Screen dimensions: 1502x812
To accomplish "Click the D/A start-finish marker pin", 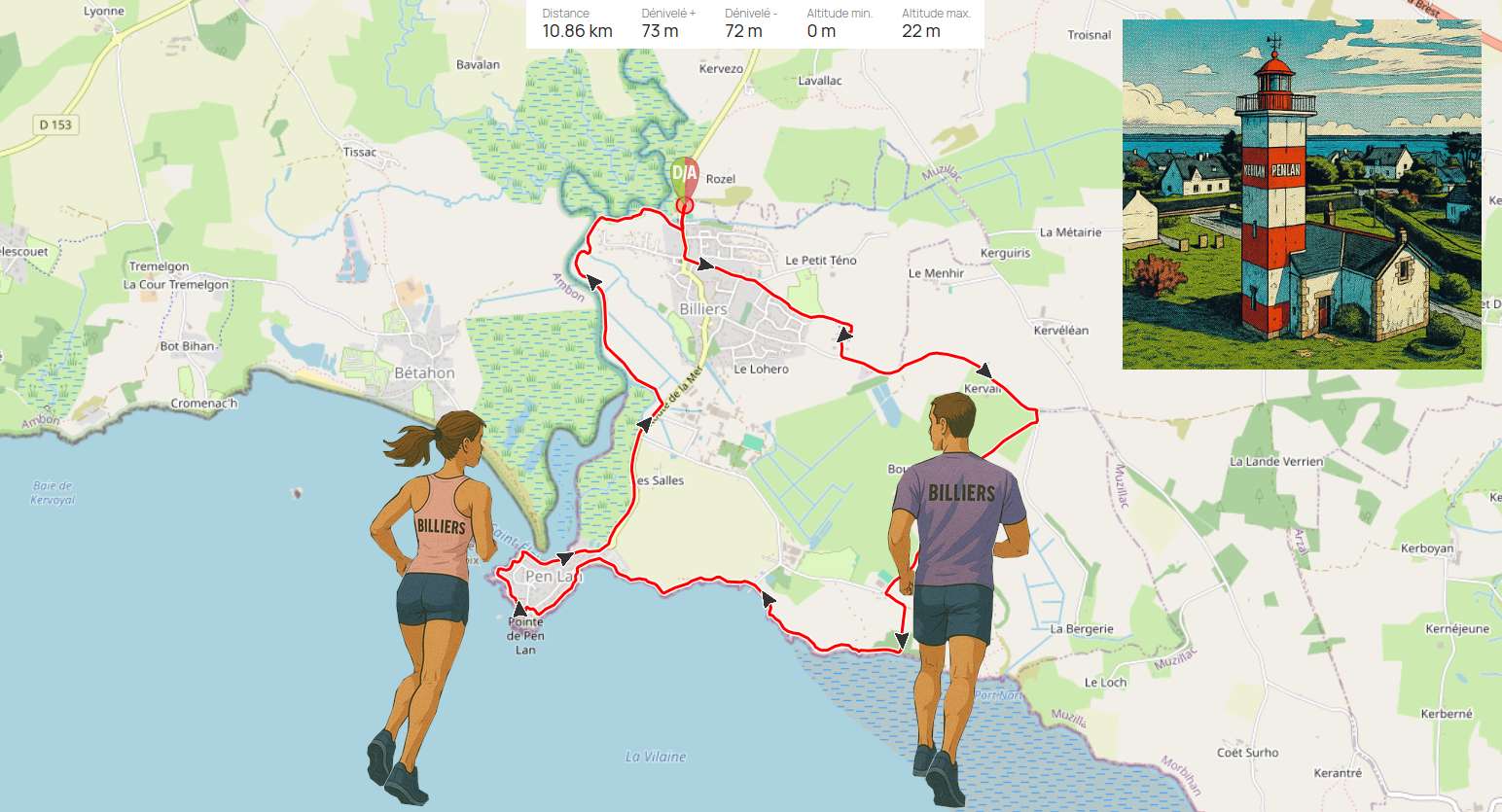I will click(685, 176).
